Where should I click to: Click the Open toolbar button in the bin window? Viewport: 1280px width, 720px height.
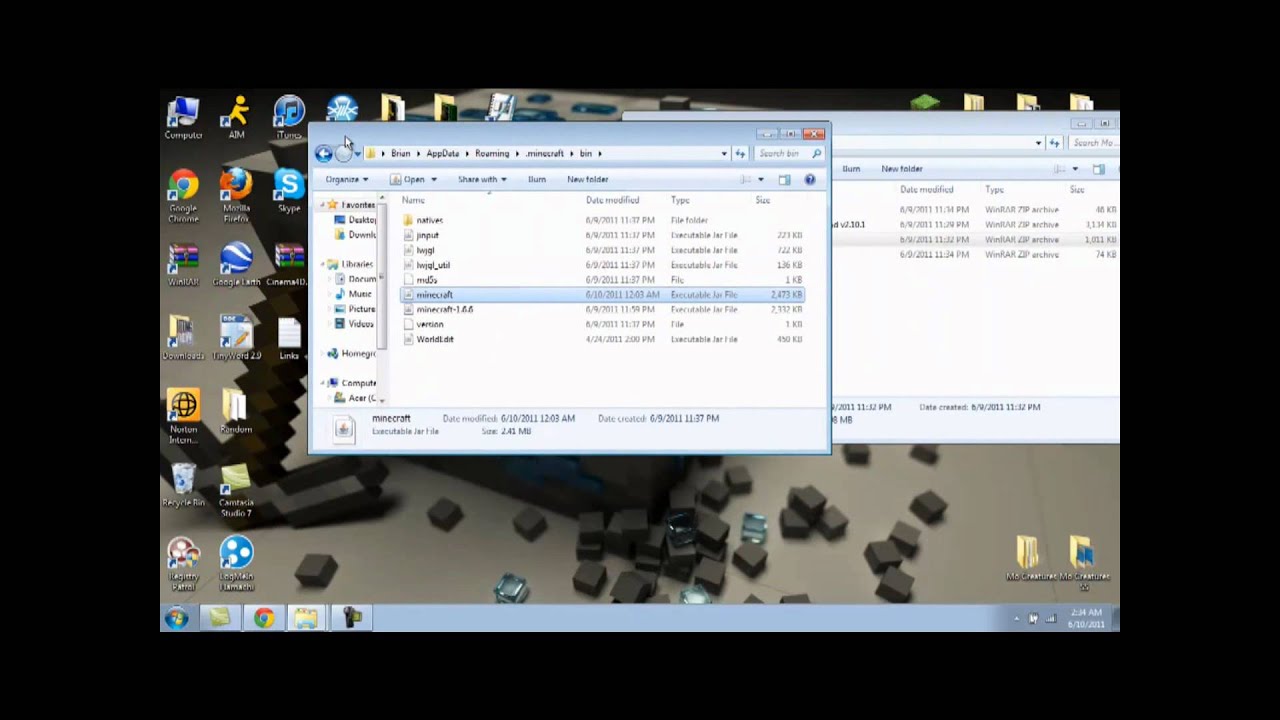point(408,180)
